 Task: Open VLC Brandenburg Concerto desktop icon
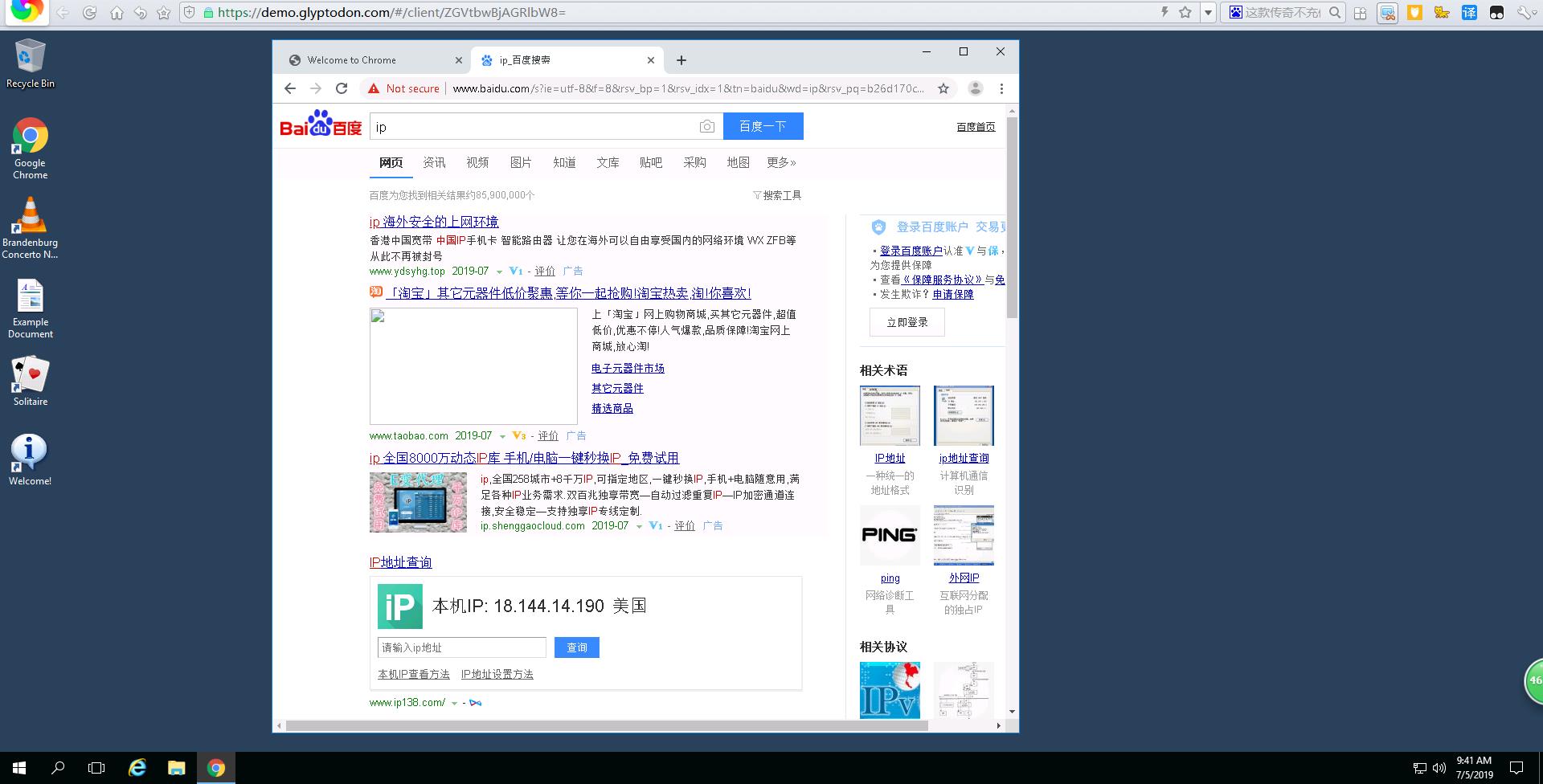click(31, 228)
